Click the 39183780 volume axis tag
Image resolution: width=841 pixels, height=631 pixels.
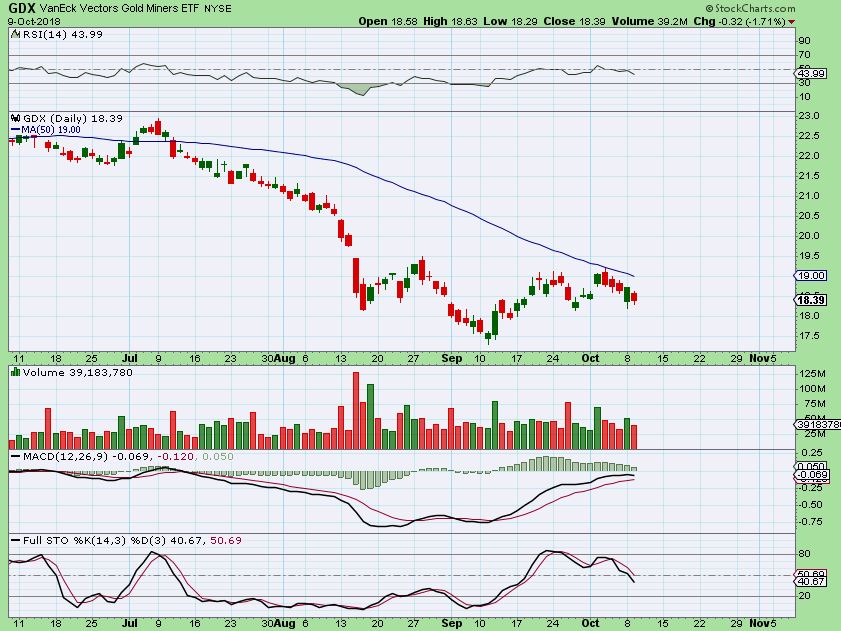click(x=818, y=424)
